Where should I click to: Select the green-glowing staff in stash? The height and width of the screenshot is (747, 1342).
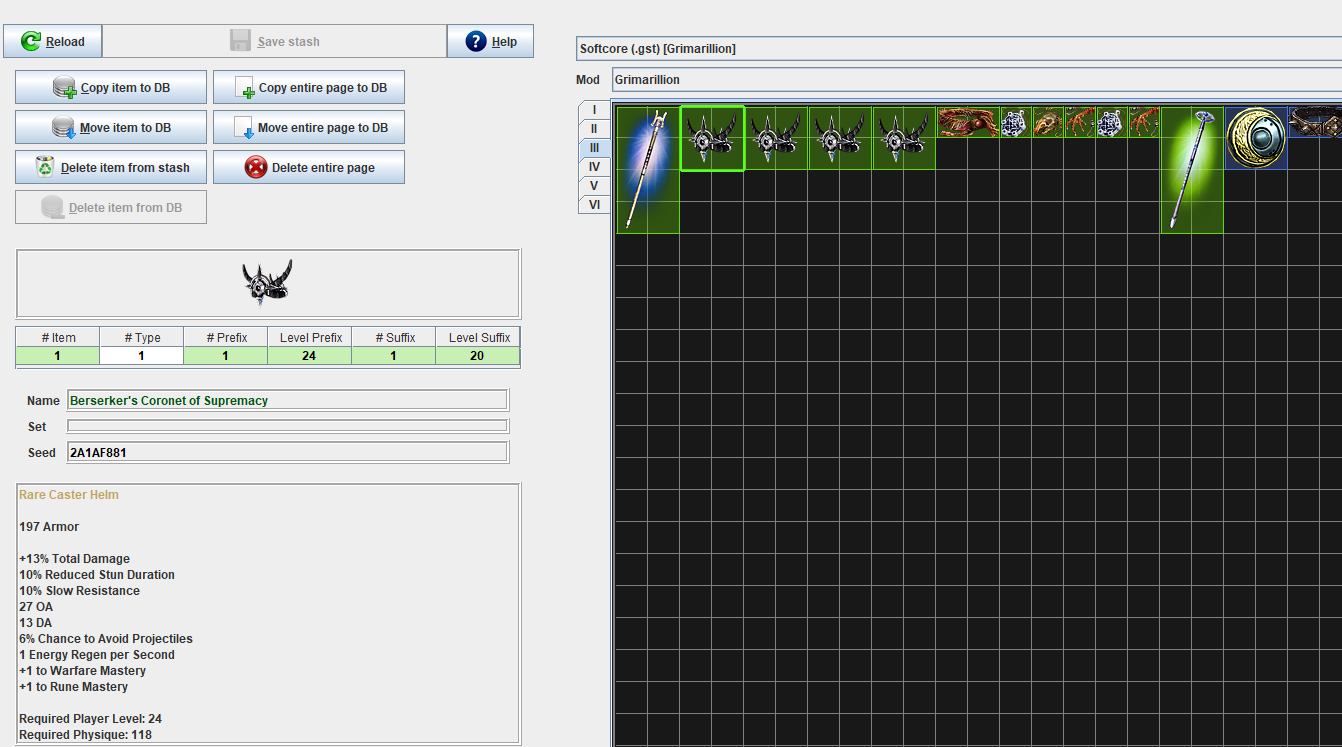[1192, 170]
